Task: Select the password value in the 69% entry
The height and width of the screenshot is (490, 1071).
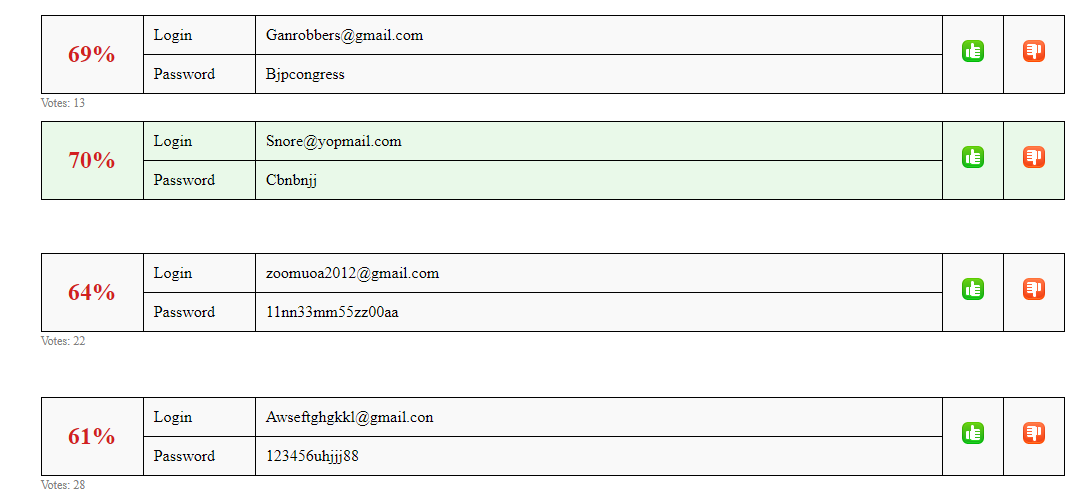Action: [x=305, y=74]
